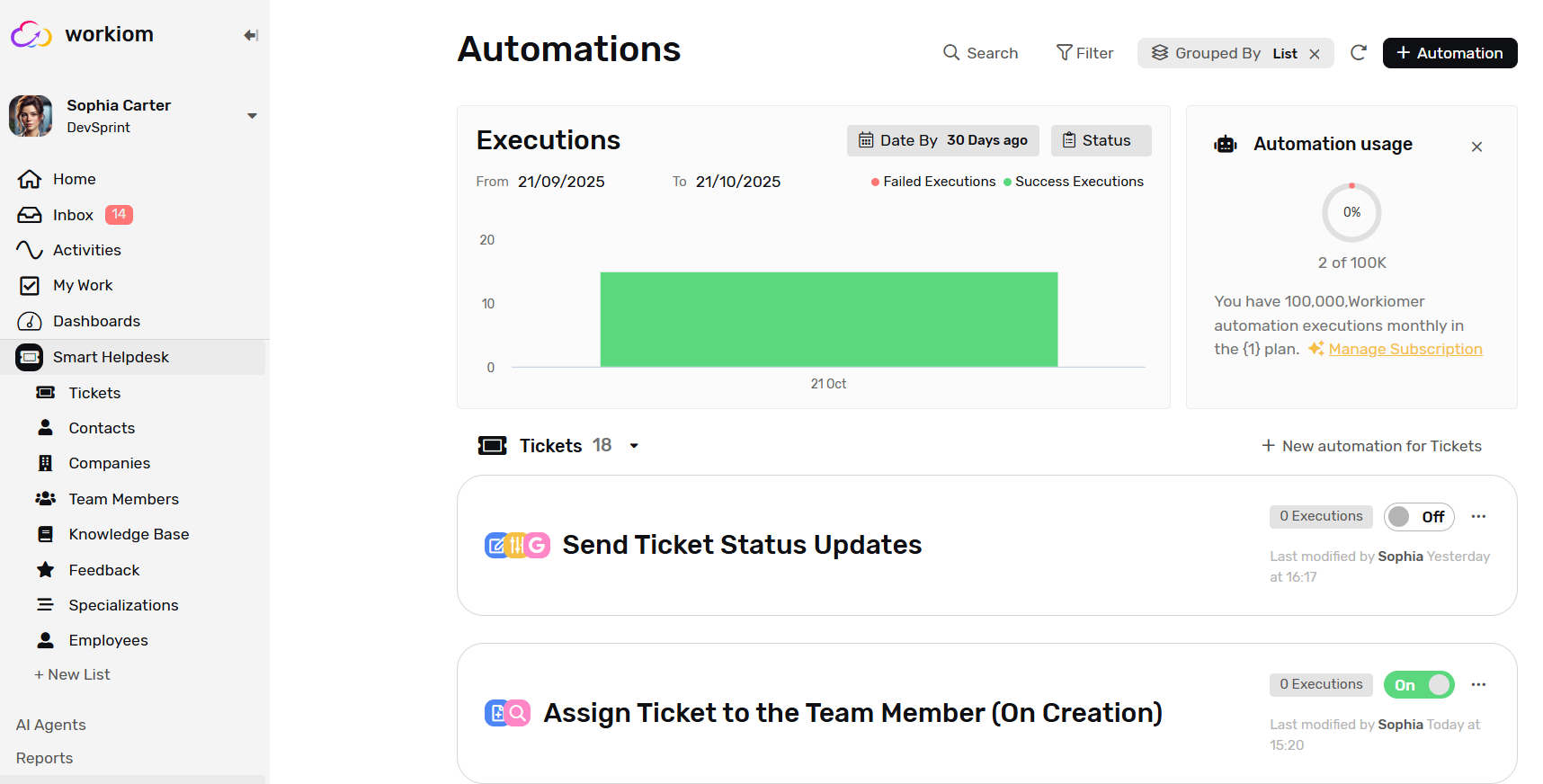The image size is (1543, 784).
Task: Click the Inbox tray icon
Action: (x=30, y=215)
